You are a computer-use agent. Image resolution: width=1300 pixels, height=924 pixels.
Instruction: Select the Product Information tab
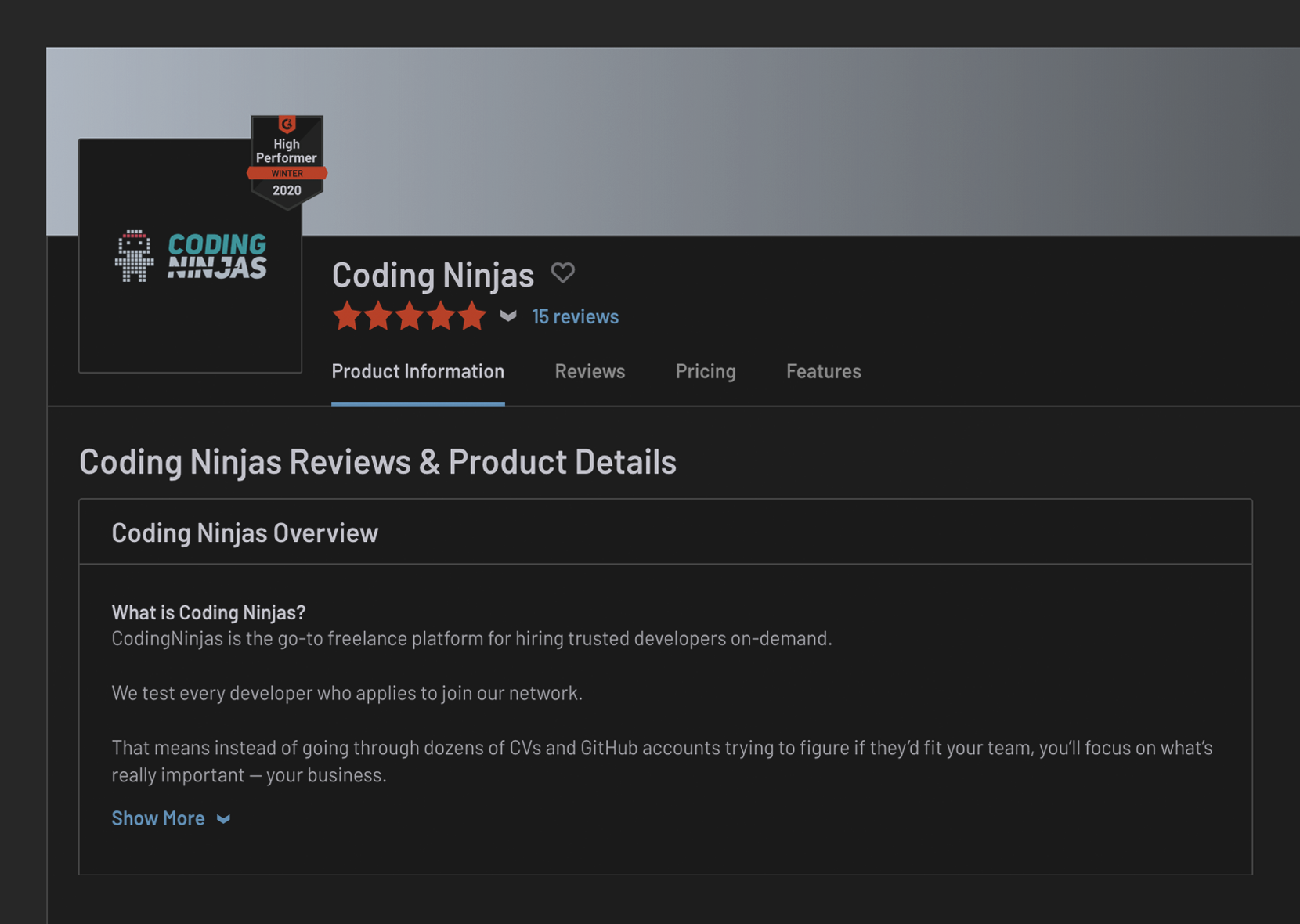pyautogui.click(x=418, y=371)
